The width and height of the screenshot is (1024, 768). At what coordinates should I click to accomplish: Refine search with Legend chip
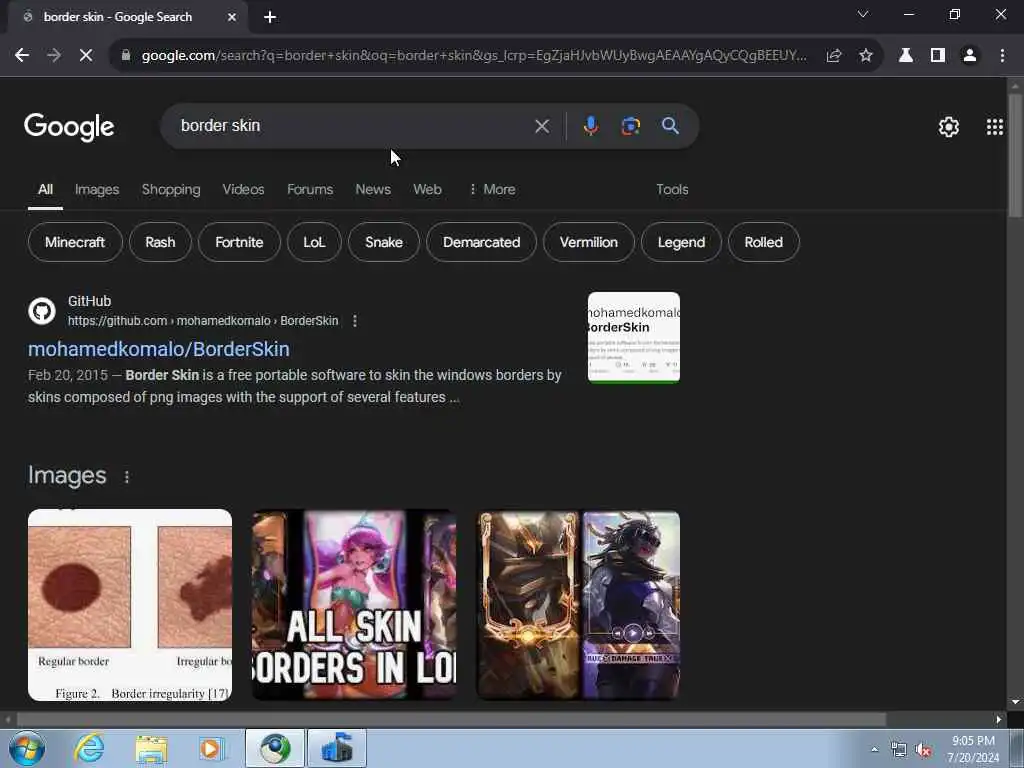pyautogui.click(x=681, y=242)
